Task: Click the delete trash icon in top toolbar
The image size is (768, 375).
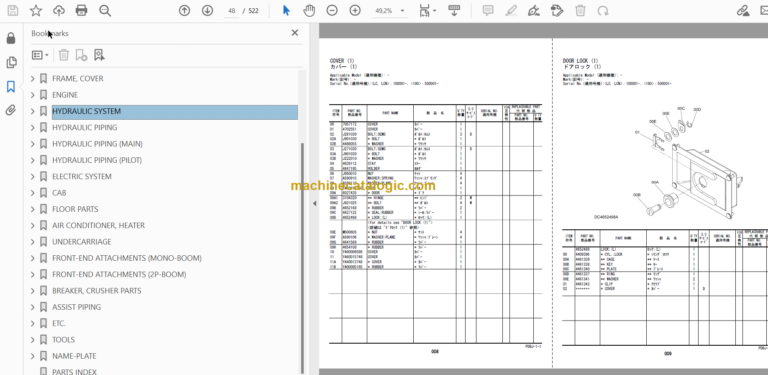Action: 580,10
